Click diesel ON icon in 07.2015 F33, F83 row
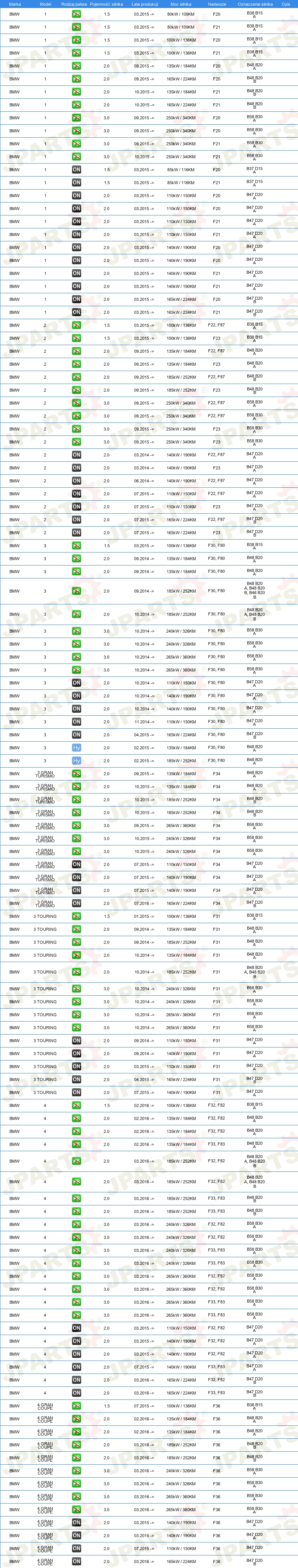This screenshot has width=298, height=1568. coord(76,1367)
